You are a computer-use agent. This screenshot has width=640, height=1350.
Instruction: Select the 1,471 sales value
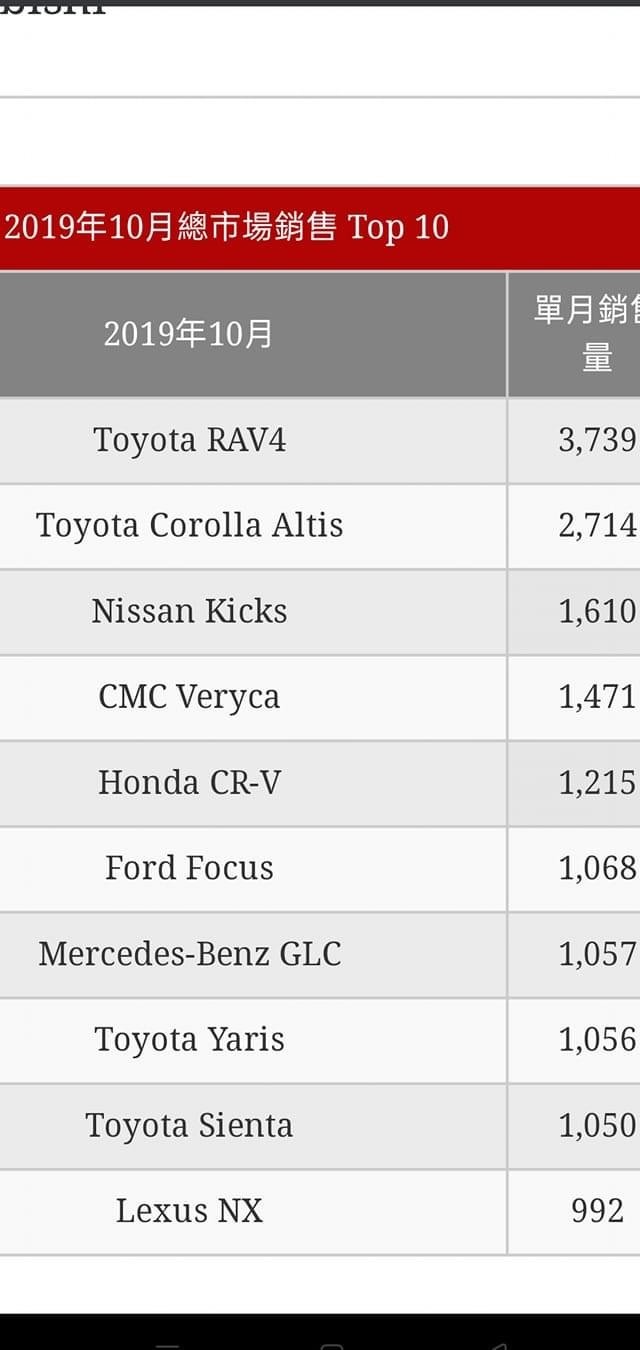(x=597, y=697)
